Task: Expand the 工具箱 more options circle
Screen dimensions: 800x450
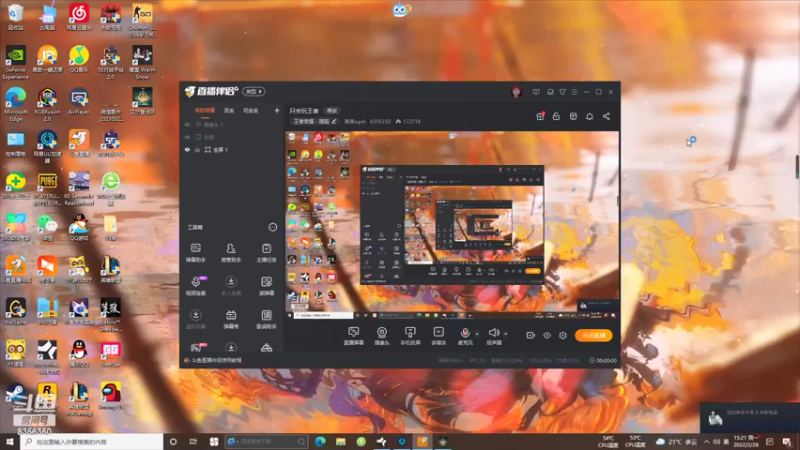Action: [272, 227]
